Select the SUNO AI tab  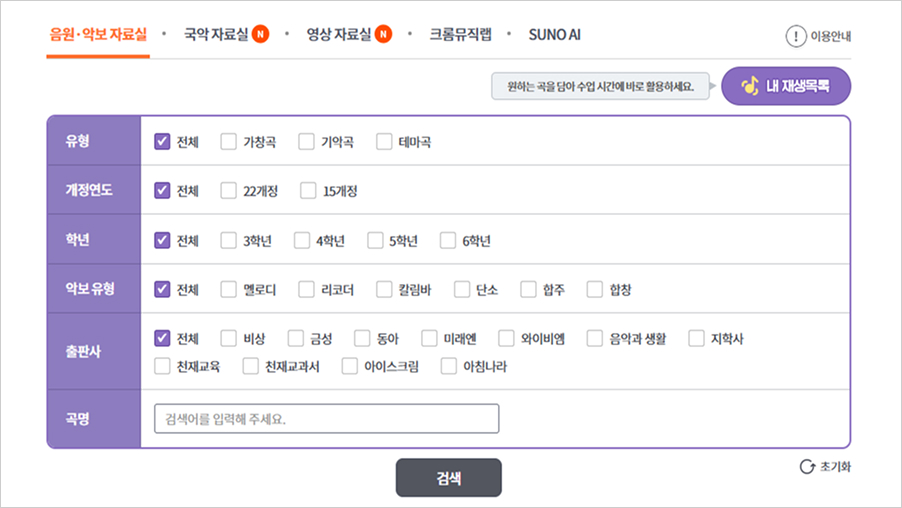point(556,35)
